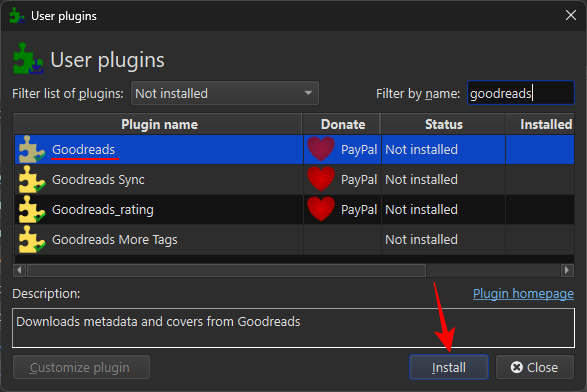Click the Goodreads_rating puzzle icon
This screenshot has width=587, height=392.
coord(32,209)
